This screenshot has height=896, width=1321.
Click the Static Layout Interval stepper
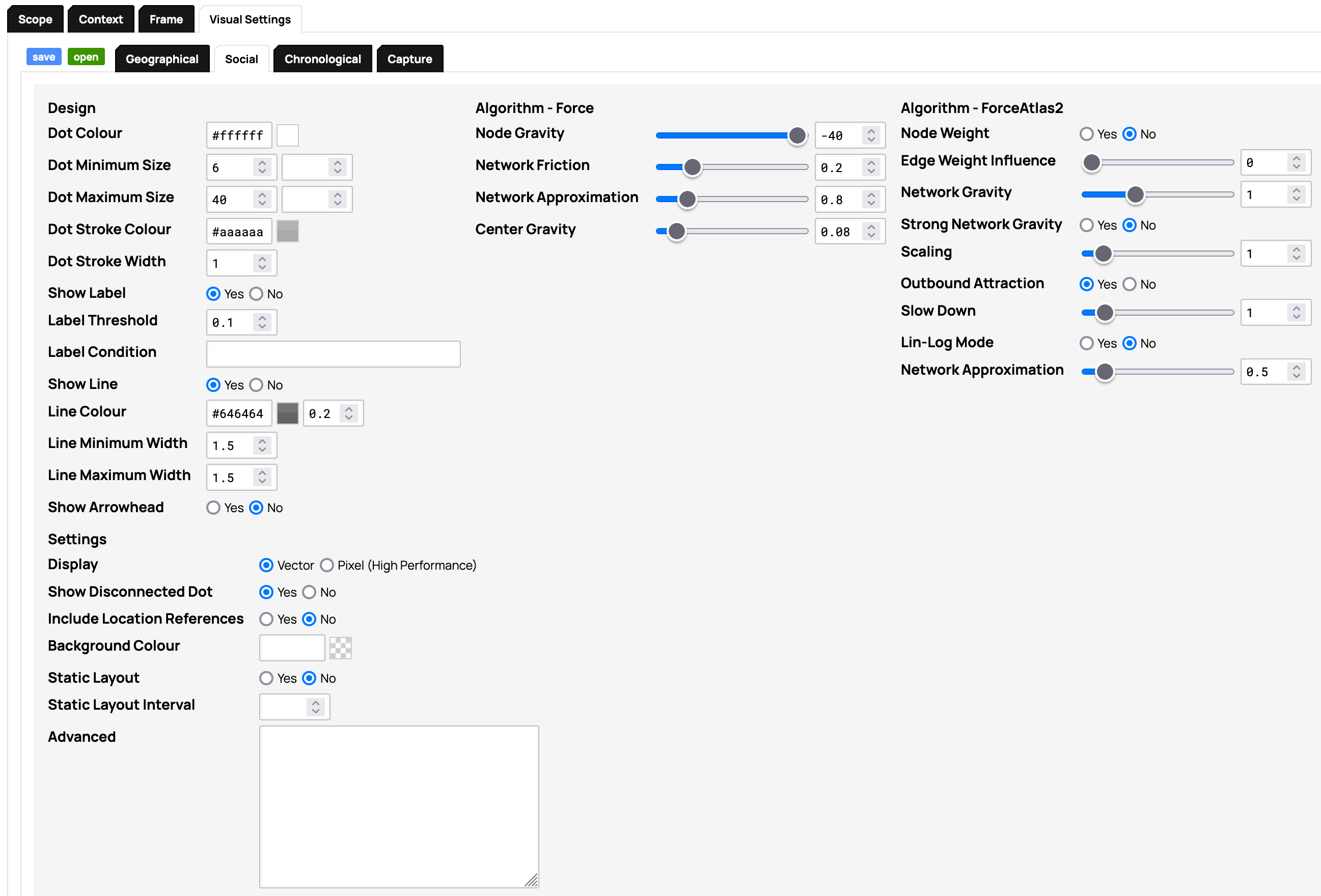pyautogui.click(x=315, y=707)
